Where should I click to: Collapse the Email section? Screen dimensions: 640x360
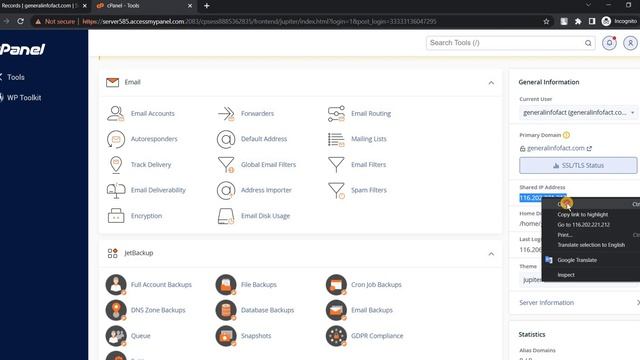pos(491,83)
